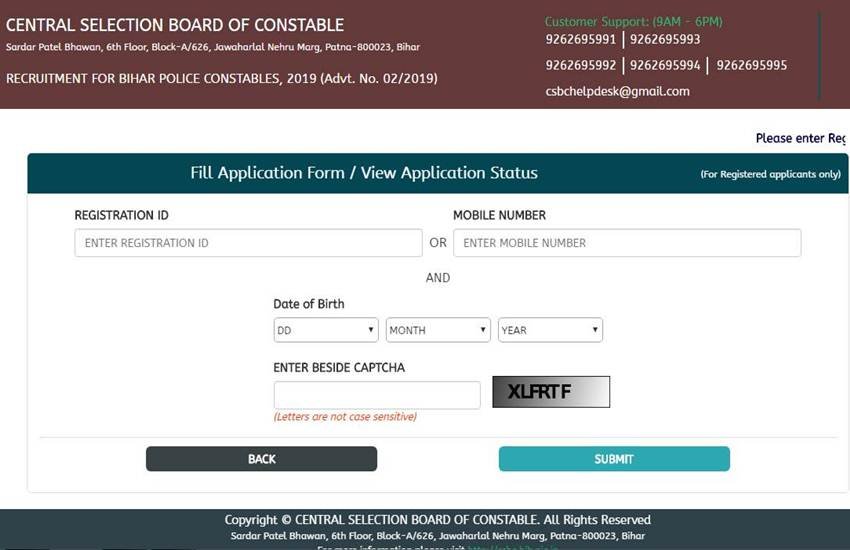Open the DD day dropdown
The height and width of the screenshot is (550, 850).
[x=326, y=330]
